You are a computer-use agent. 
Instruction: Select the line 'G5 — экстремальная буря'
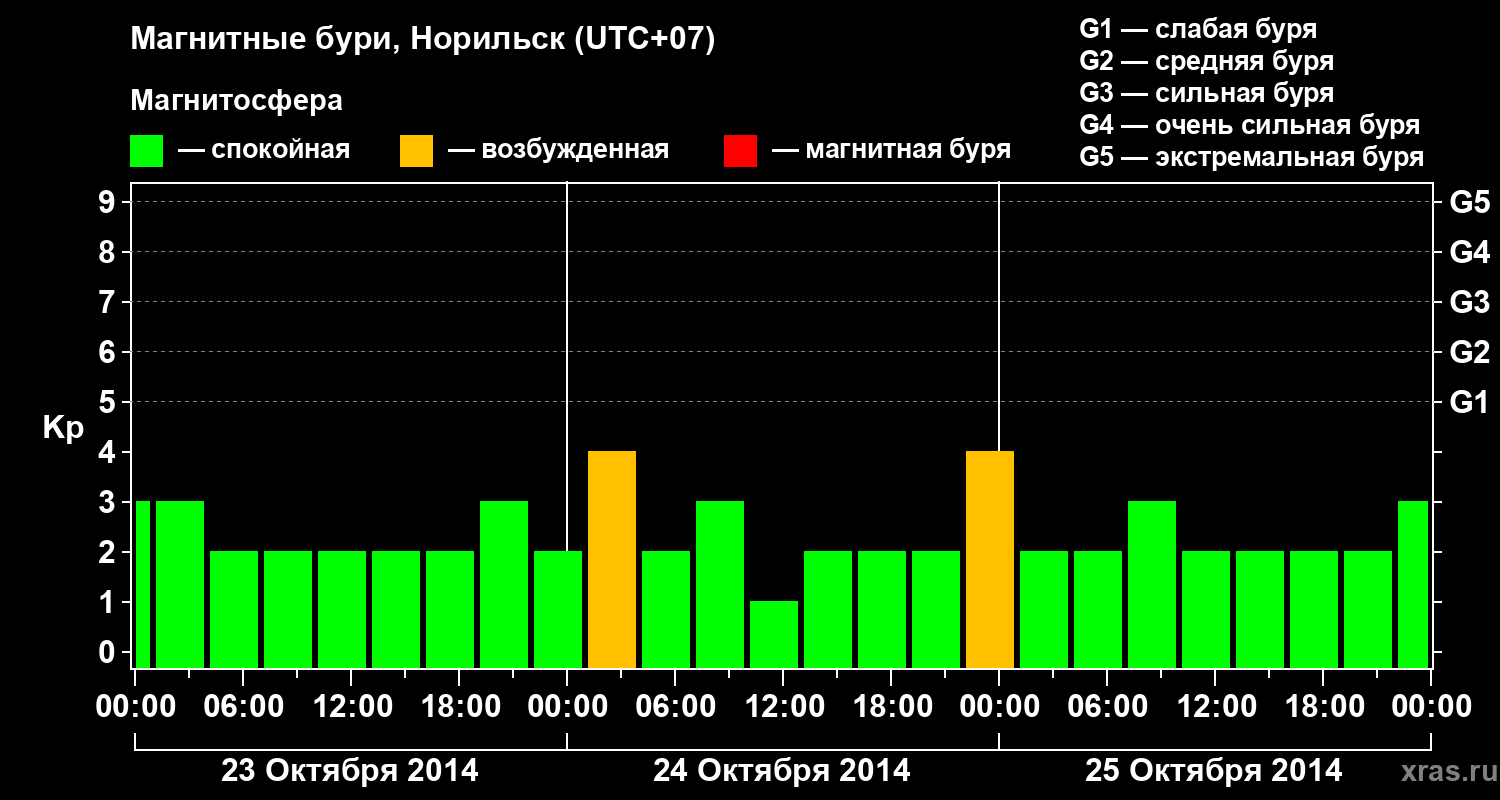click(1252, 157)
